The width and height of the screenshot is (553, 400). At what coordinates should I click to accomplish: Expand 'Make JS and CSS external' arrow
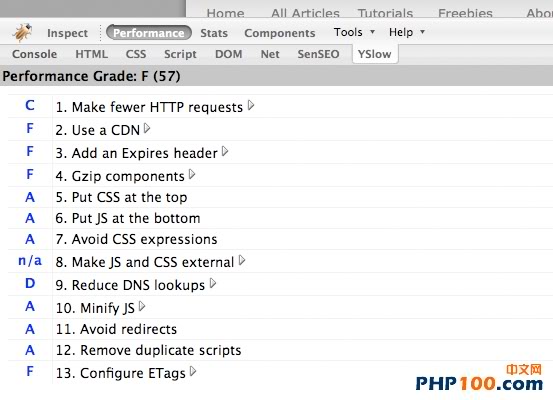242,261
